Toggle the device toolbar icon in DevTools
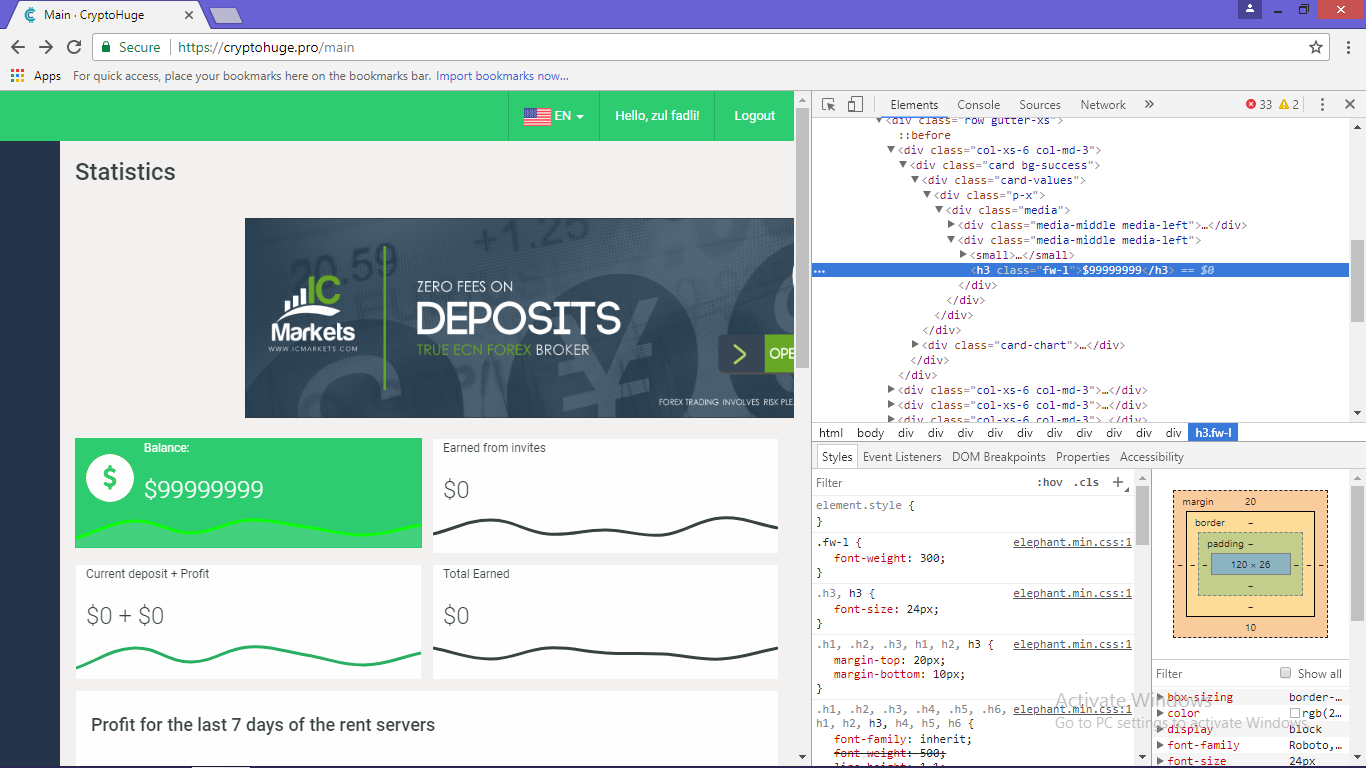Screen dimensions: 1366x768 [x=855, y=104]
